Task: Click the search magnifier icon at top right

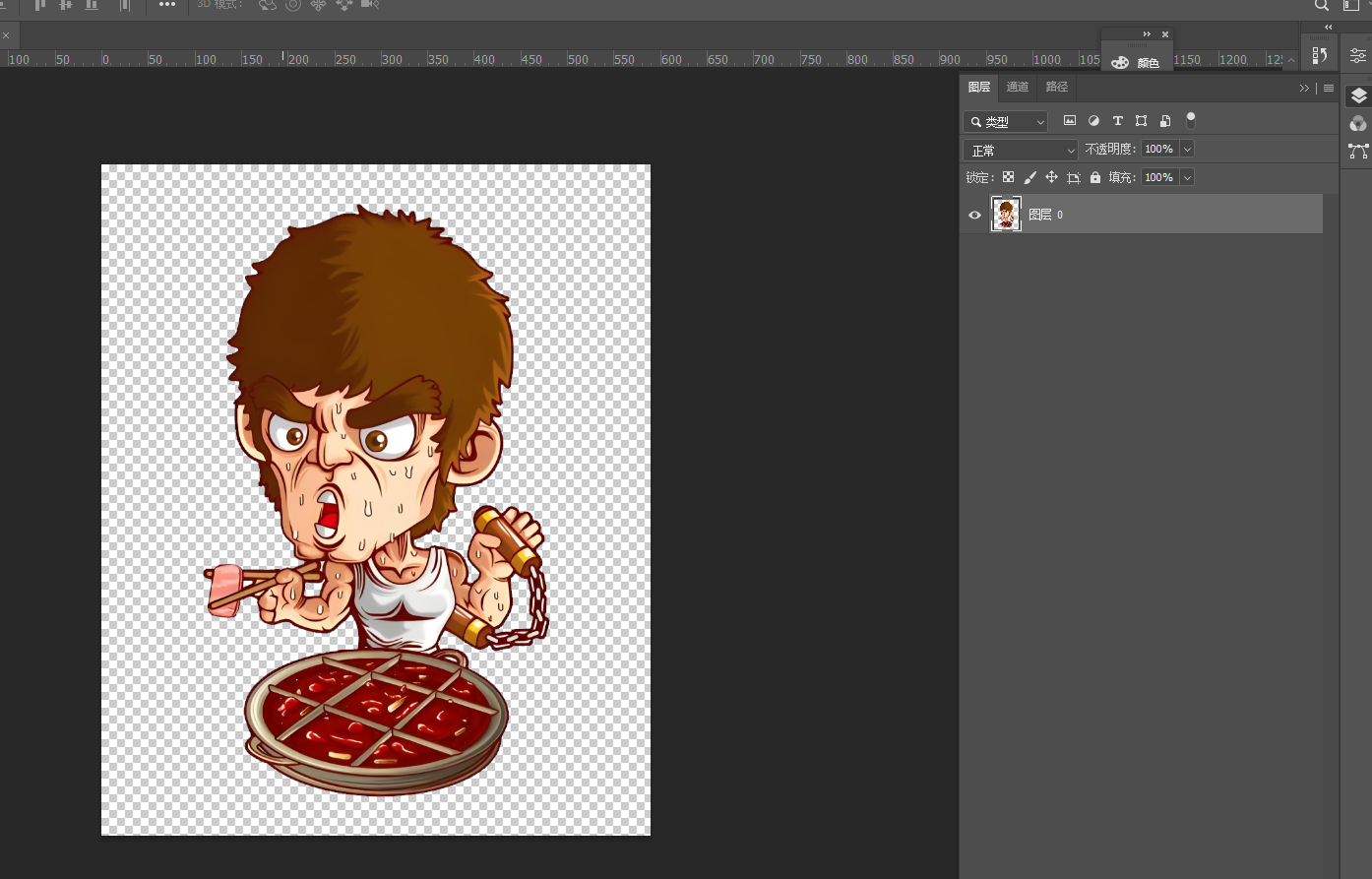Action: click(1322, 6)
